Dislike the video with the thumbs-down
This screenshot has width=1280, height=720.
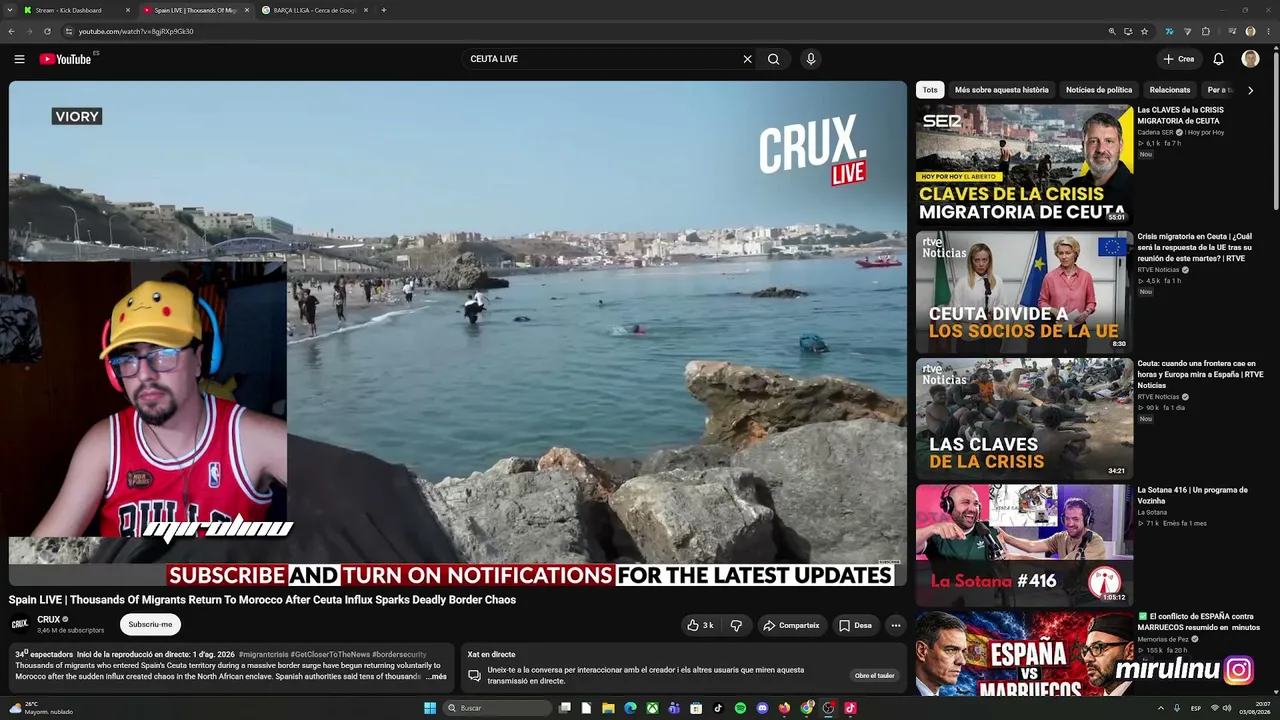[x=736, y=625]
